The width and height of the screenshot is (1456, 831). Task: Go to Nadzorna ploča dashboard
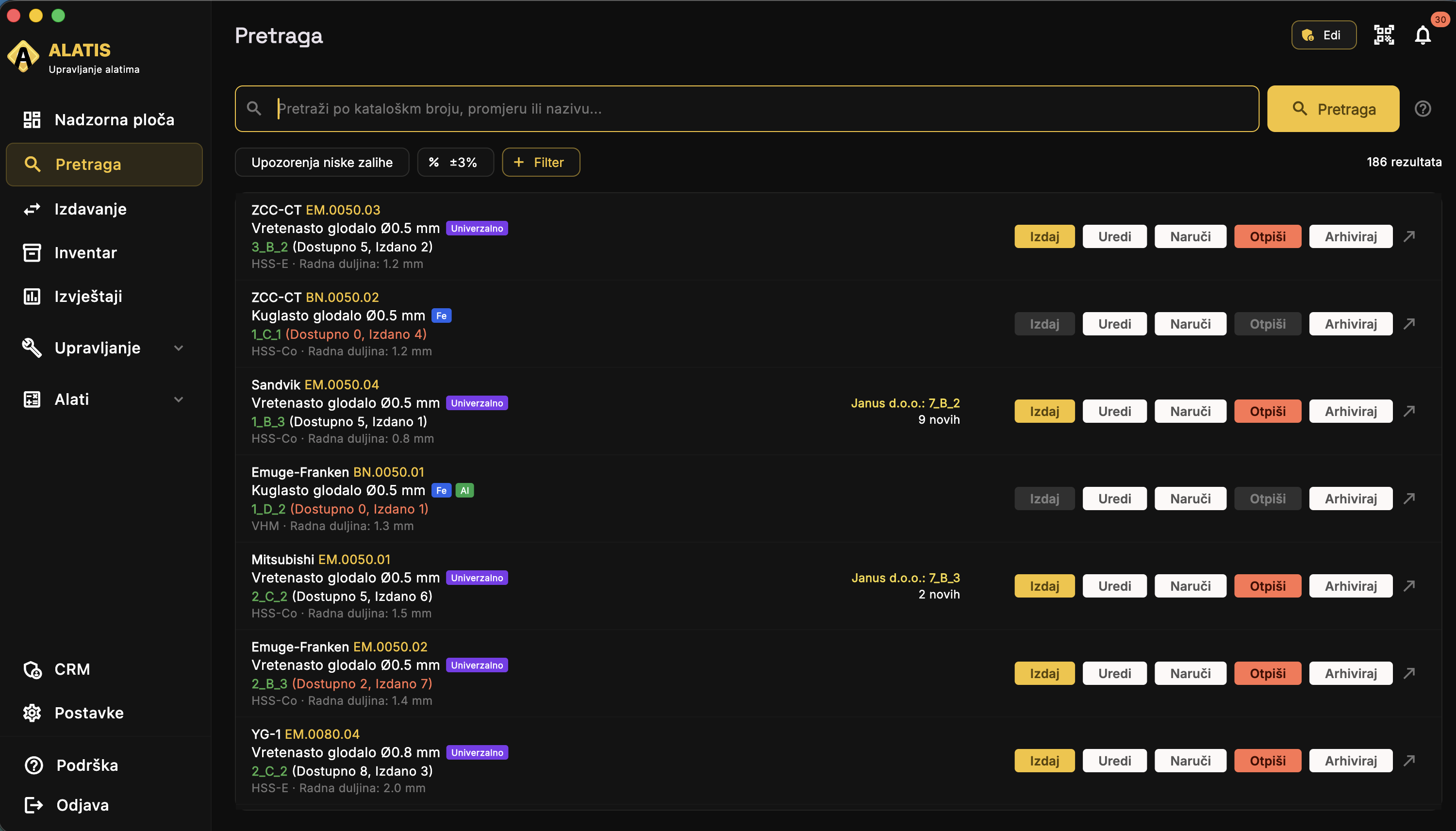(x=104, y=120)
